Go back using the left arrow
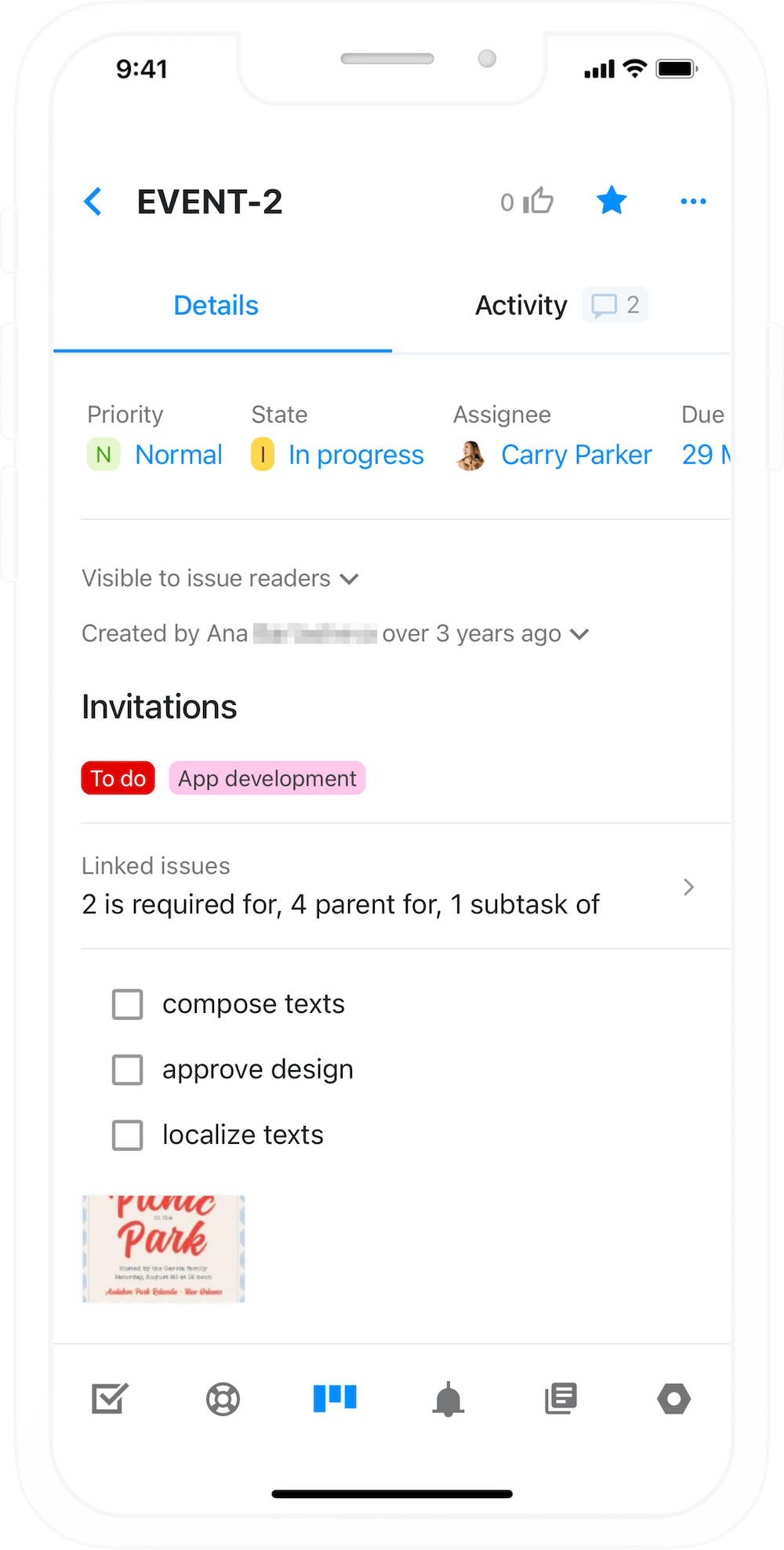Viewport: 784px width, 1550px height. pos(93,201)
